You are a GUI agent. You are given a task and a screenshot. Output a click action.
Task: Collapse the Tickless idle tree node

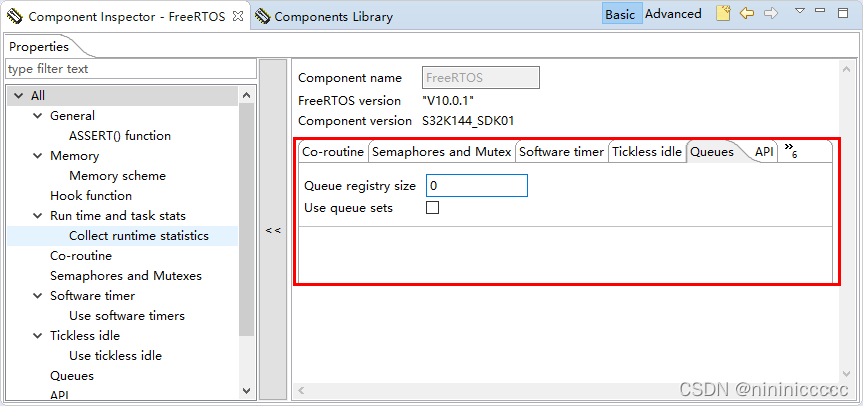coord(37,336)
